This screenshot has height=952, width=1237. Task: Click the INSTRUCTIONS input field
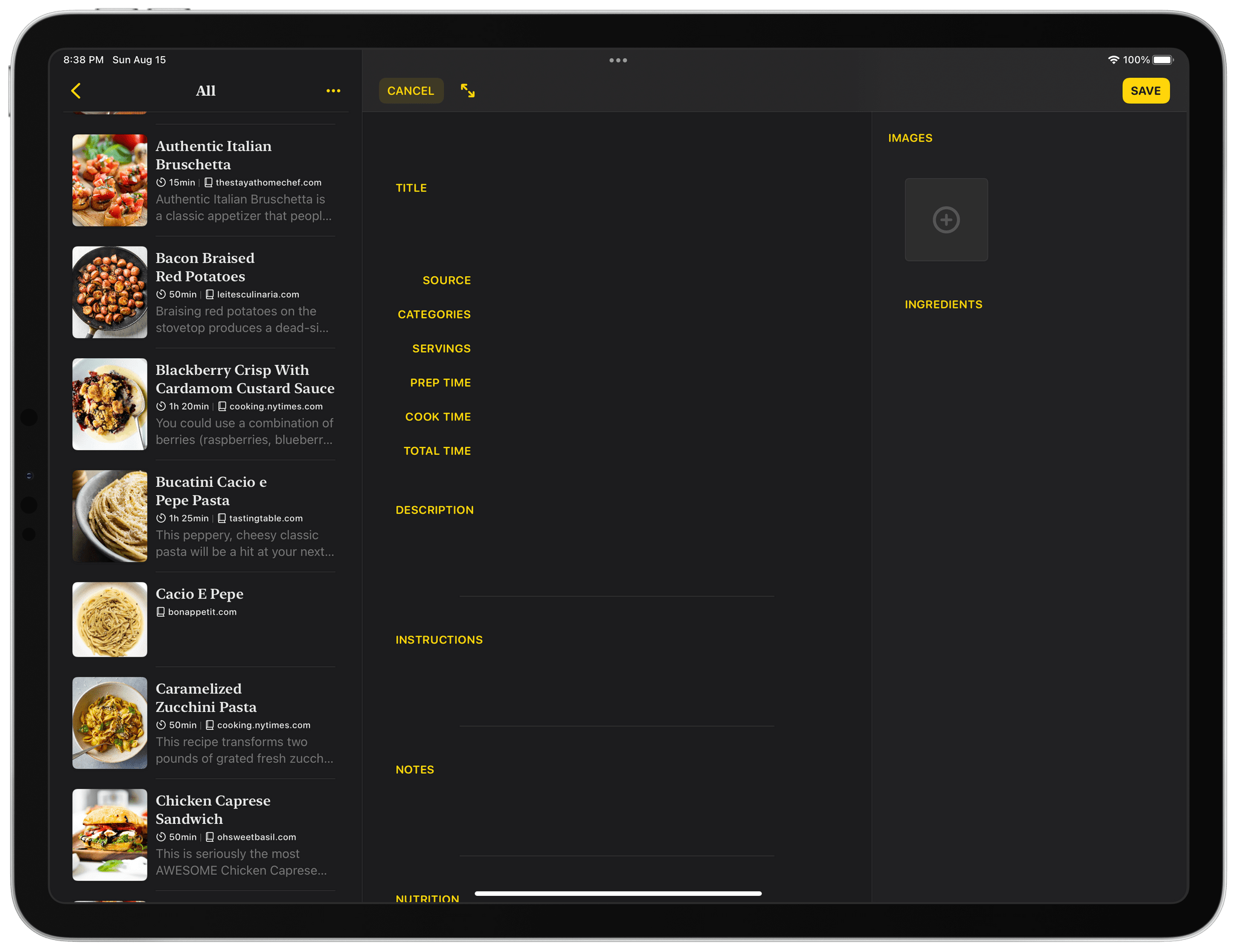[x=618, y=689]
